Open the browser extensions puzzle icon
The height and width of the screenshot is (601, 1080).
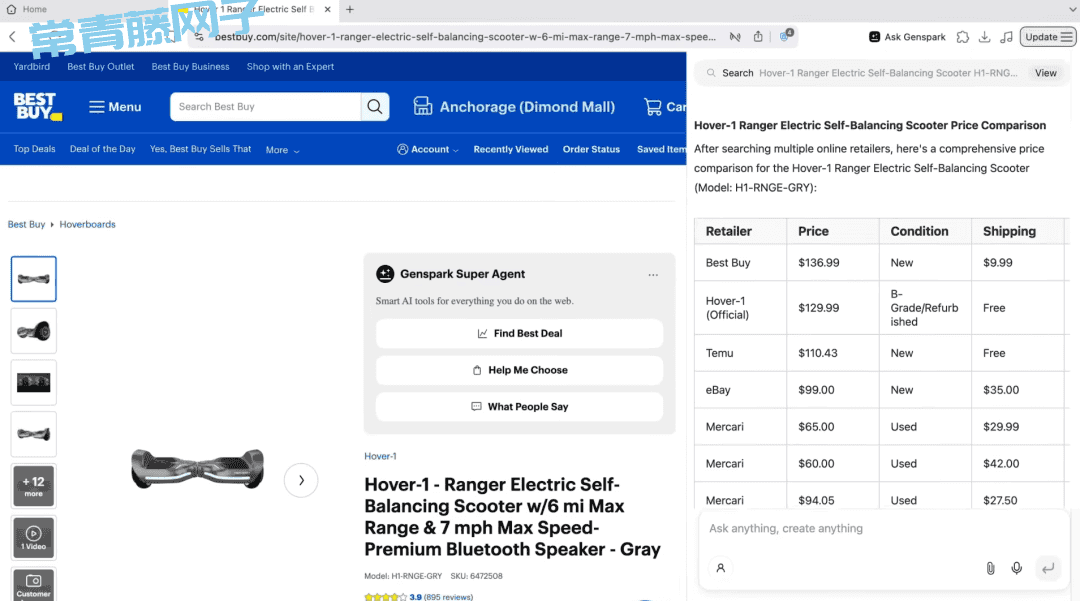[x=962, y=37]
